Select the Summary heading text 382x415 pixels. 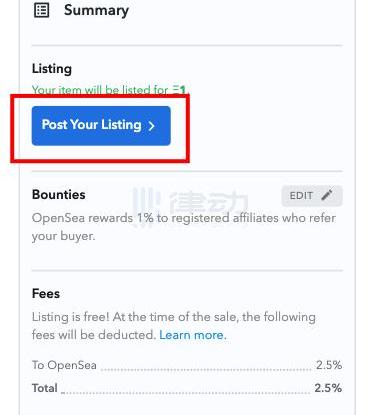(x=96, y=10)
